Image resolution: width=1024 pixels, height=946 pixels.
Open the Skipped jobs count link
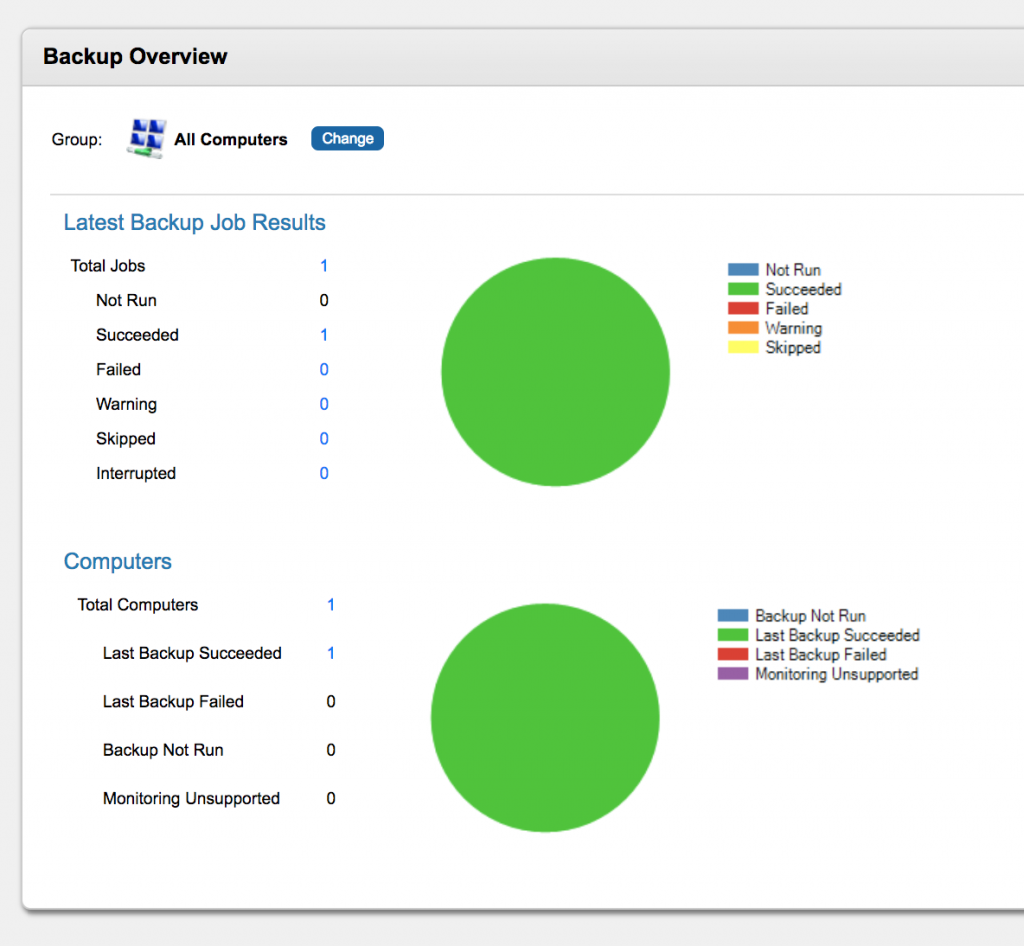pos(324,439)
